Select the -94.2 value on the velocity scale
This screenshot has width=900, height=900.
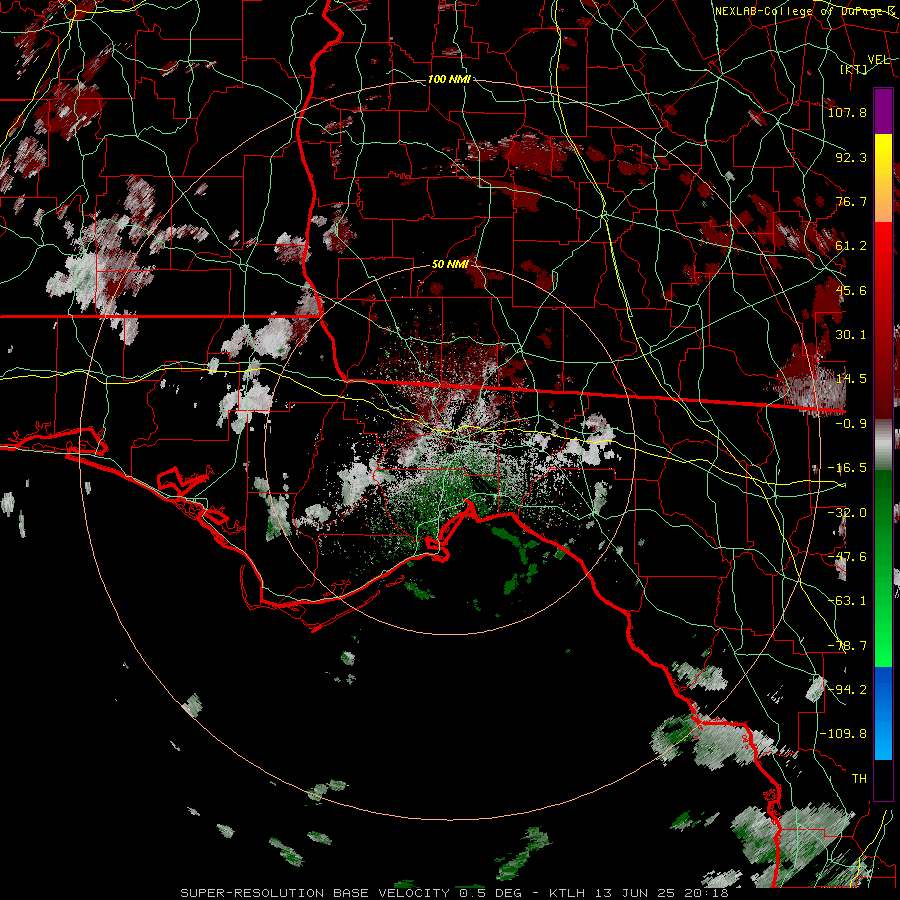coord(847,690)
